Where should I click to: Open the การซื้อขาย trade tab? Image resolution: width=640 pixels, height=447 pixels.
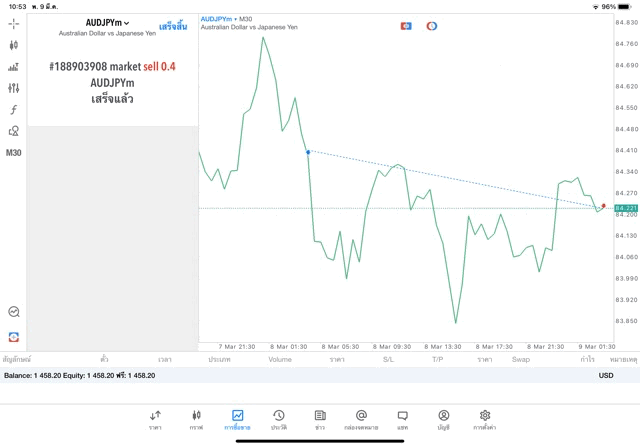(x=237, y=420)
